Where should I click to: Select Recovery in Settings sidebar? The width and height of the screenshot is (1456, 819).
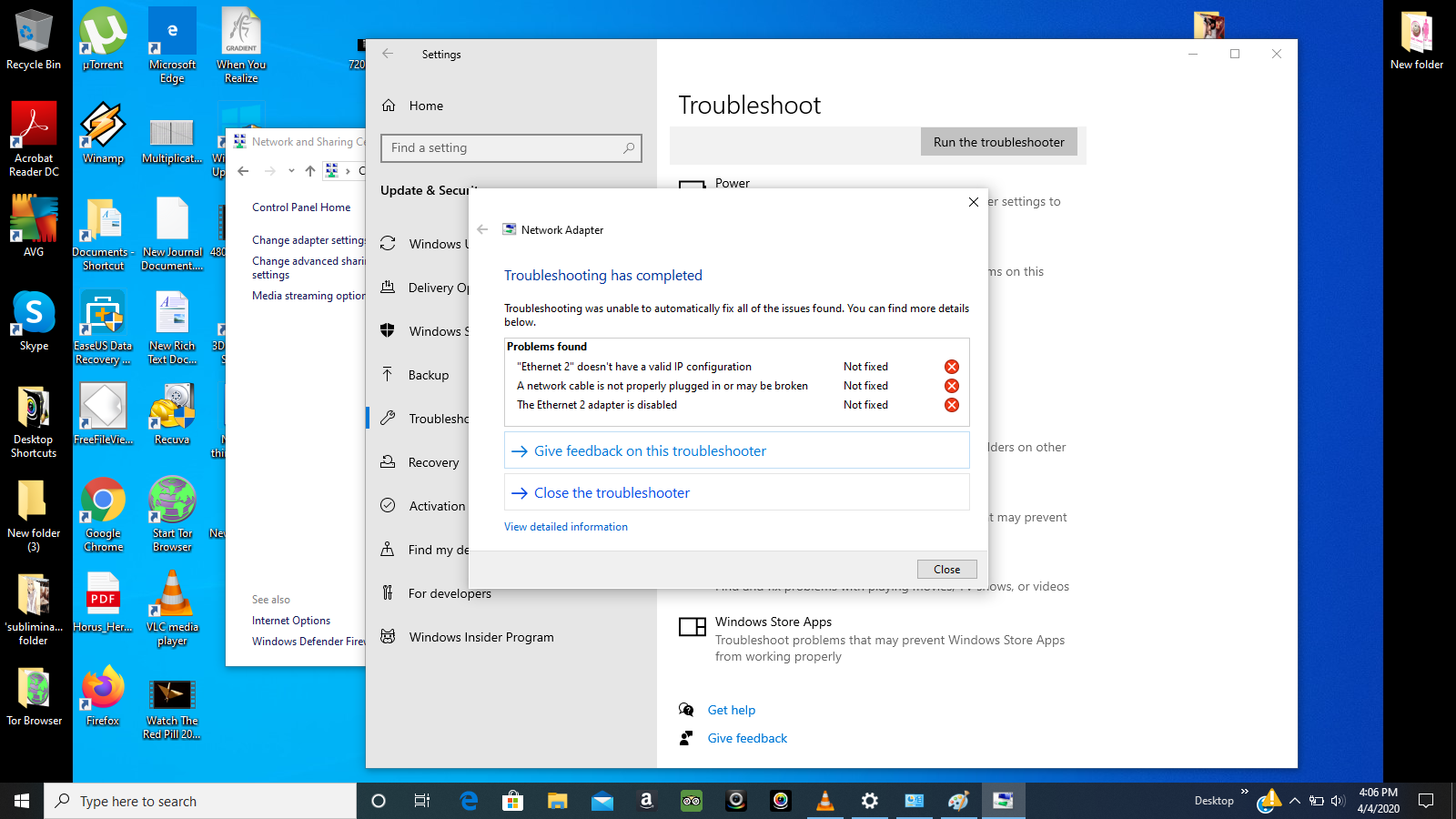(433, 462)
